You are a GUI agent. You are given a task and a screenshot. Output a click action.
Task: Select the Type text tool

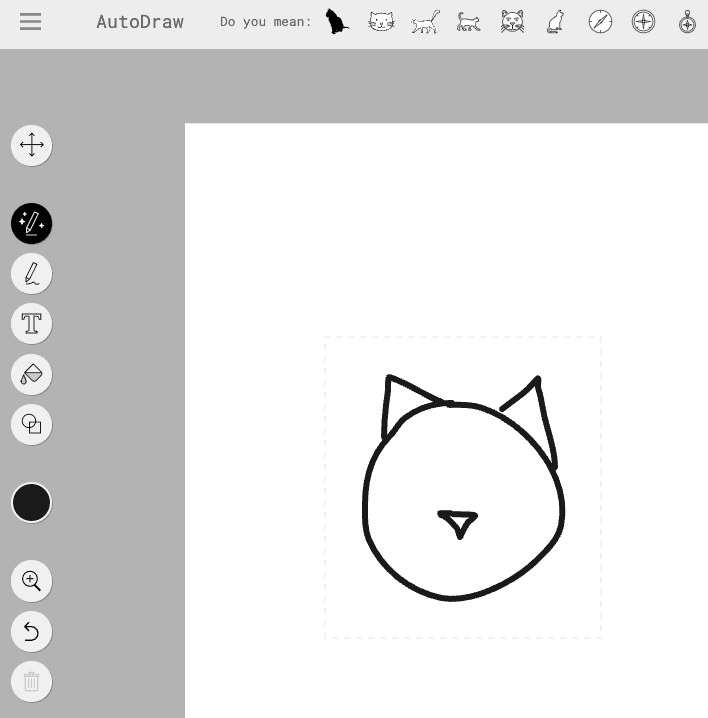click(31, 324)
